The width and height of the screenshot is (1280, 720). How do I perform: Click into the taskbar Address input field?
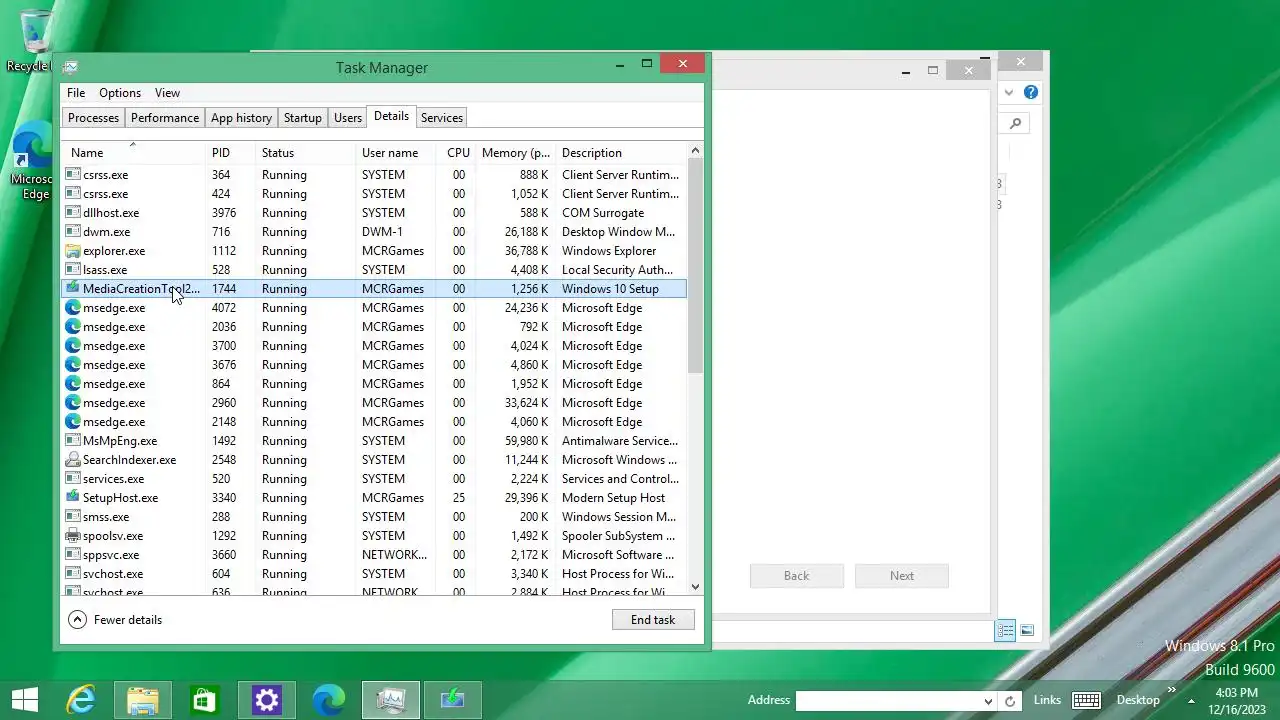point(888,701)
